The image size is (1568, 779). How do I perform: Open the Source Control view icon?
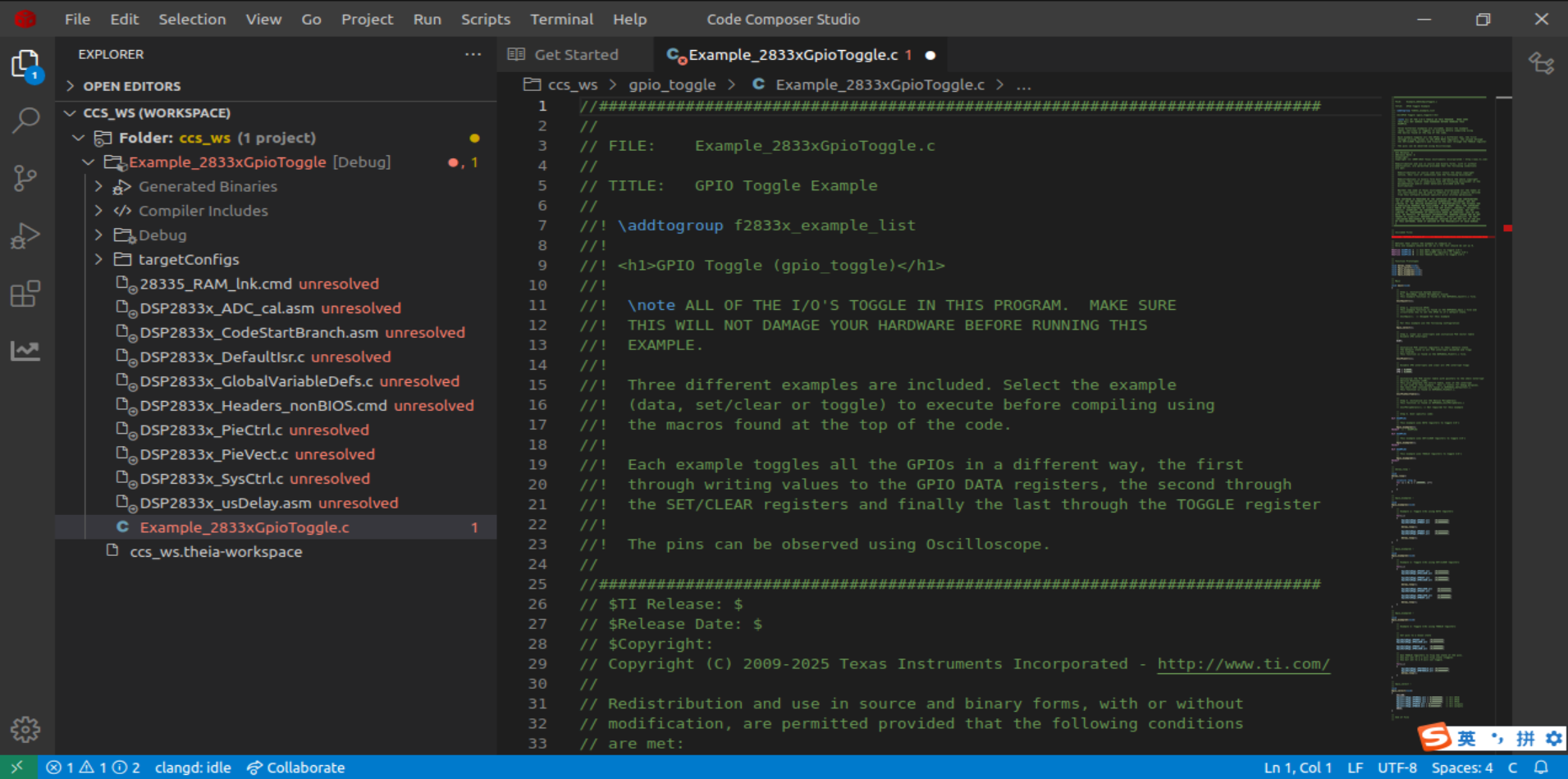pos(25,178)
